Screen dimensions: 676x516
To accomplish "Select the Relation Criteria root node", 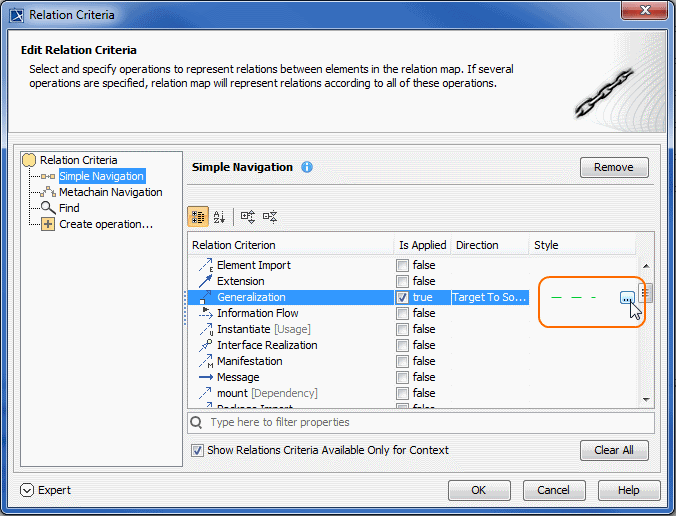I will 79,160.
